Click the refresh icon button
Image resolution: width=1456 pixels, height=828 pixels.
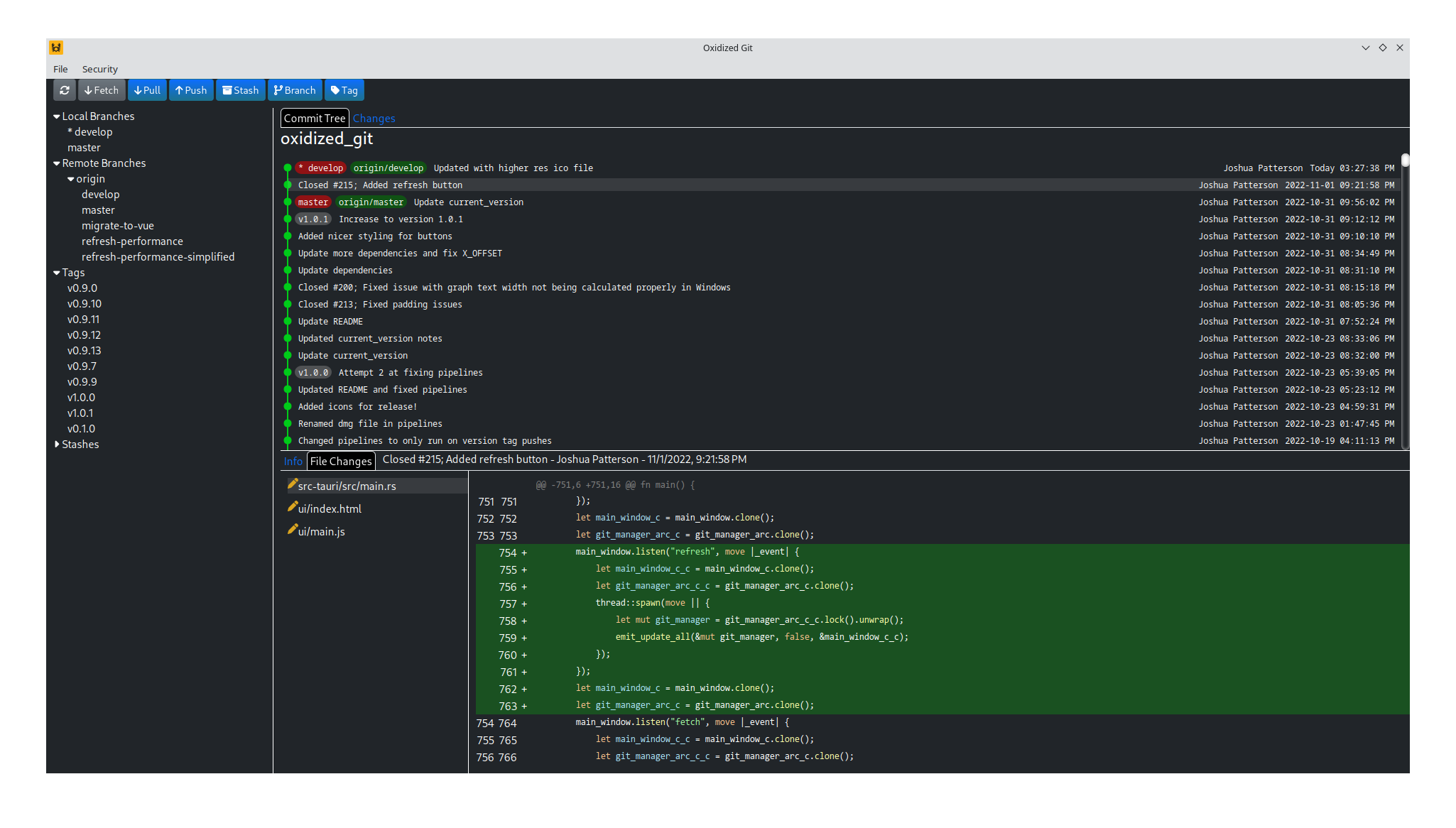click(65, 90)
